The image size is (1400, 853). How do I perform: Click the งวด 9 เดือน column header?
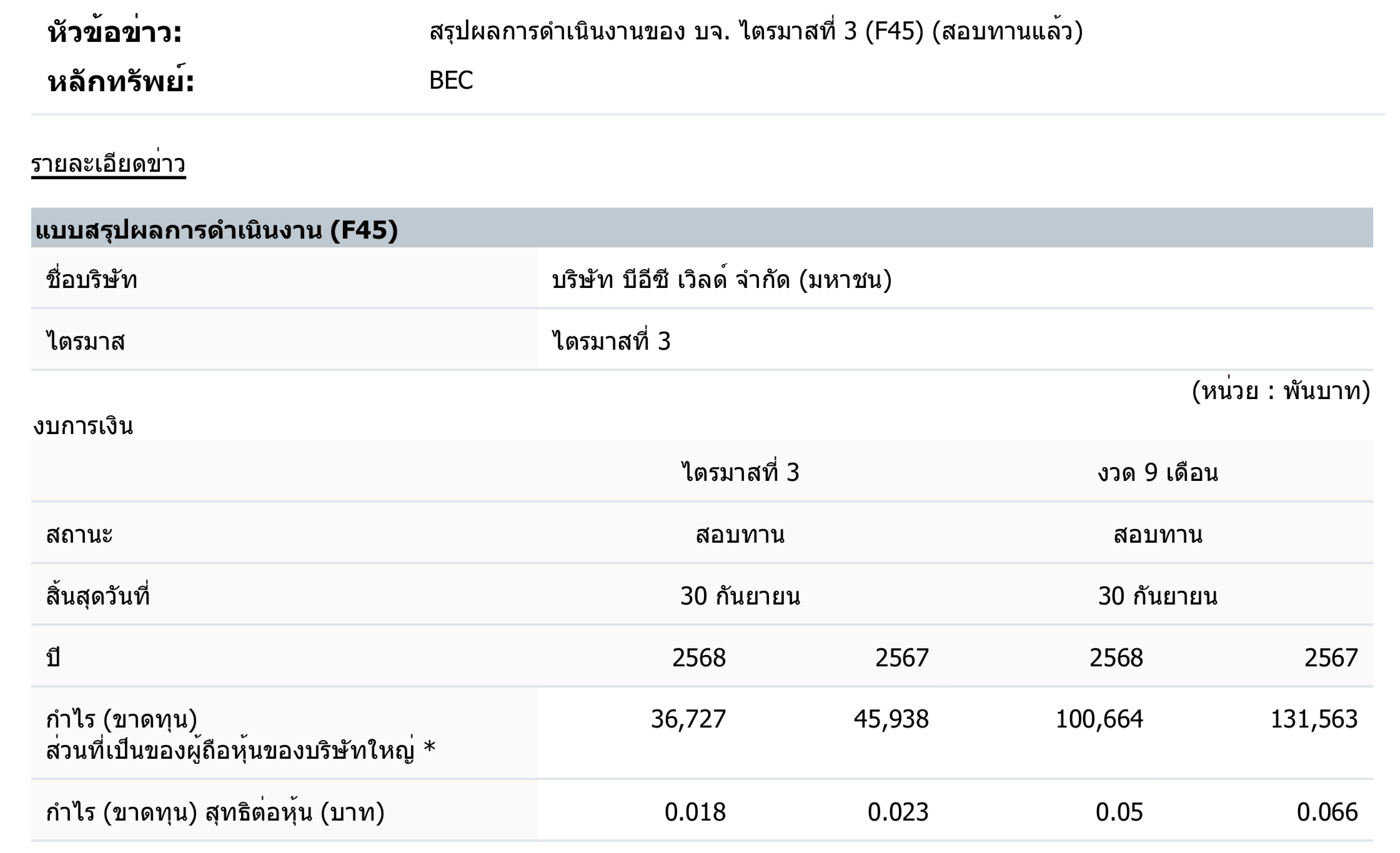[x=1158, y=473]
